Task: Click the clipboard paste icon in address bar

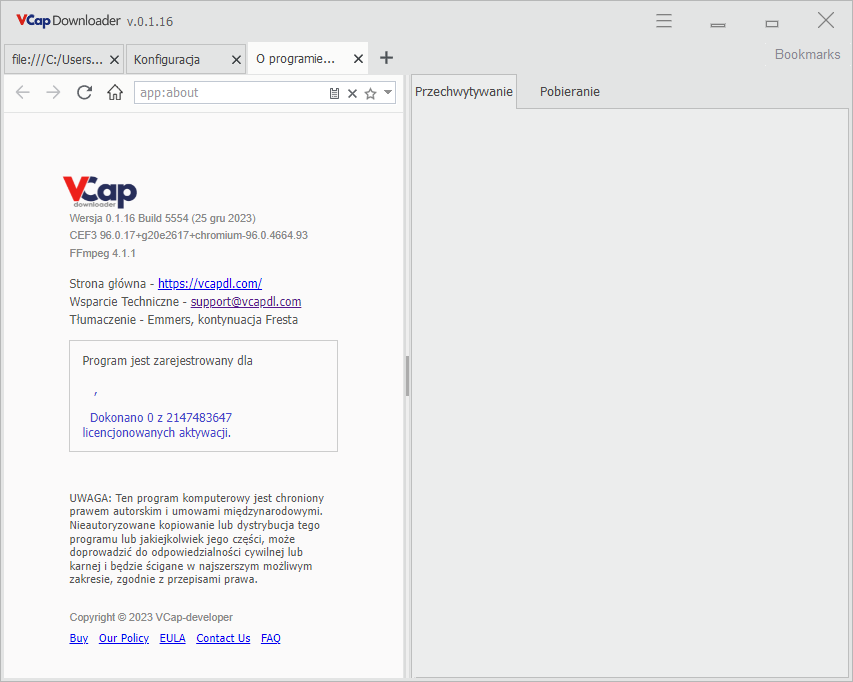Action: 335,94
